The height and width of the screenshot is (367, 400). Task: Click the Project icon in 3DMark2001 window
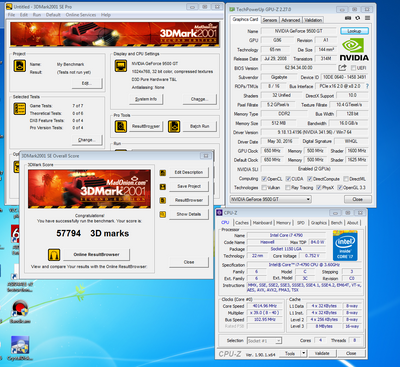[19, 66]
